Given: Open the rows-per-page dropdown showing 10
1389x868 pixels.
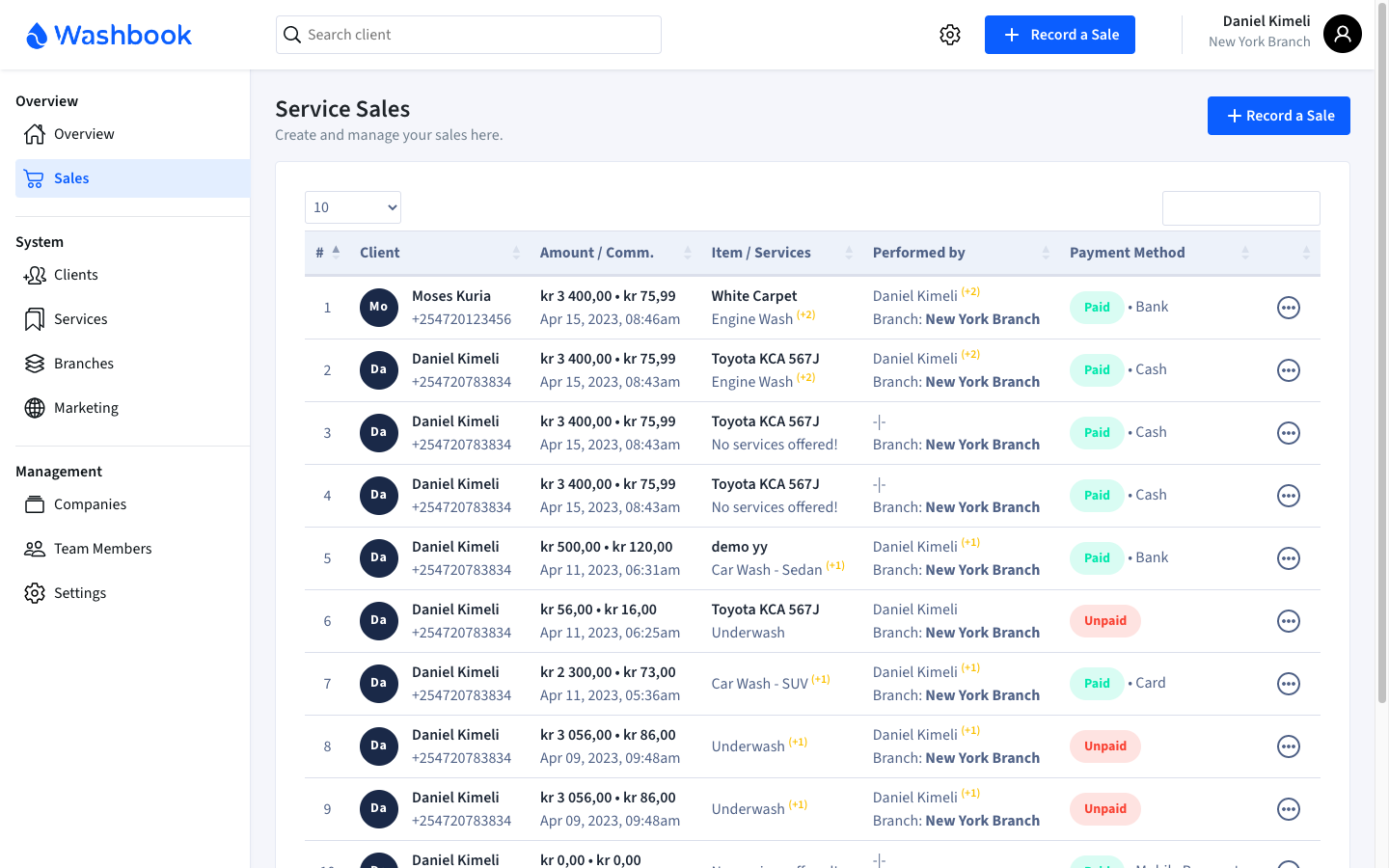Looking at the screenshot, I should pos(353,207).
